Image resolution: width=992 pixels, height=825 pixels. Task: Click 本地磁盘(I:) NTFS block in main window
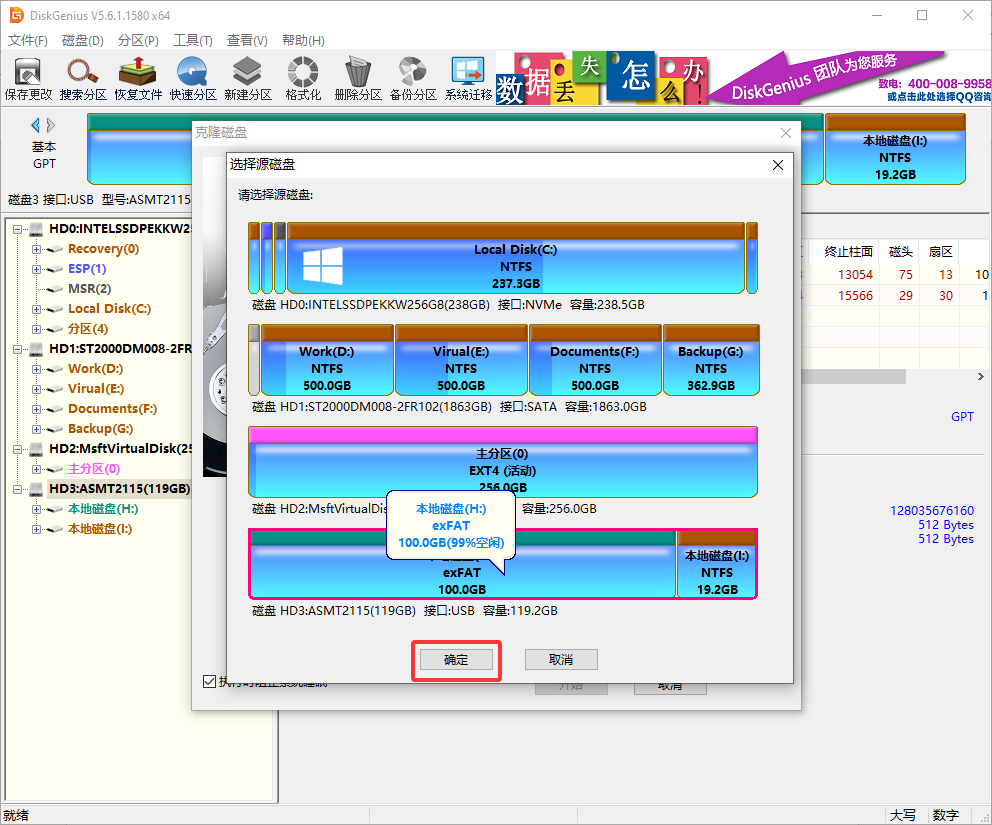895,149
